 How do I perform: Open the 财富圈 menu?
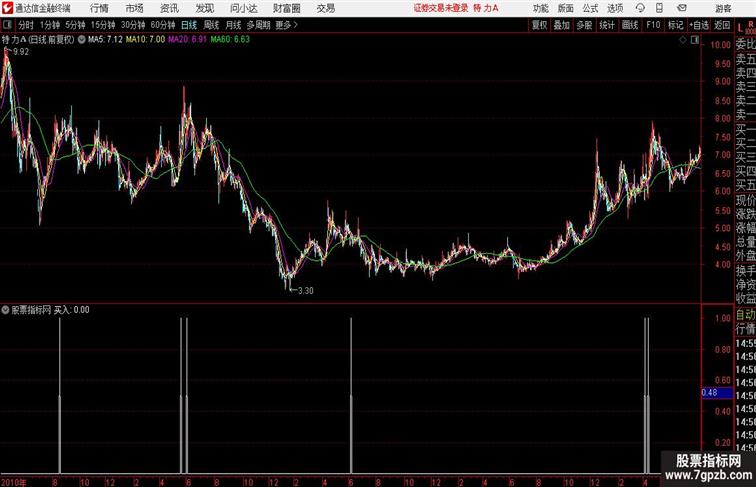coord(286,8)
